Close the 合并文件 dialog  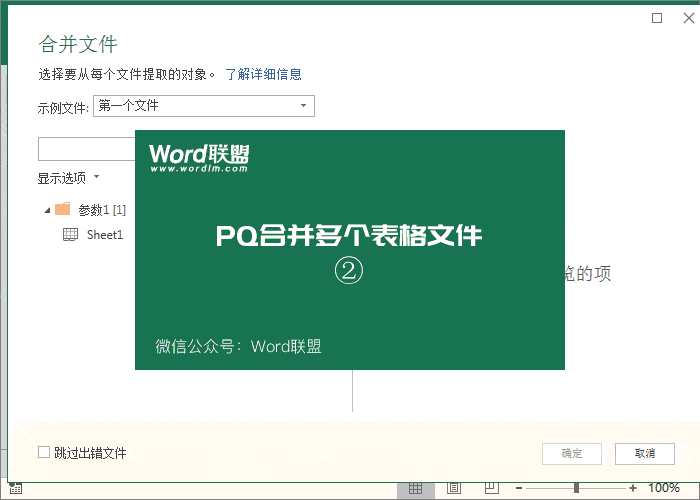tap(689, 18)
